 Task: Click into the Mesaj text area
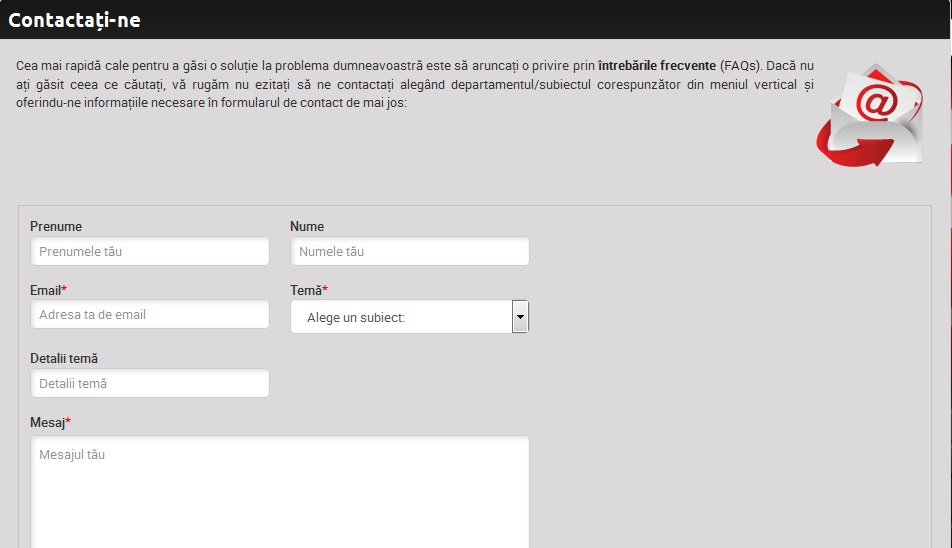(x=280, y=492)
